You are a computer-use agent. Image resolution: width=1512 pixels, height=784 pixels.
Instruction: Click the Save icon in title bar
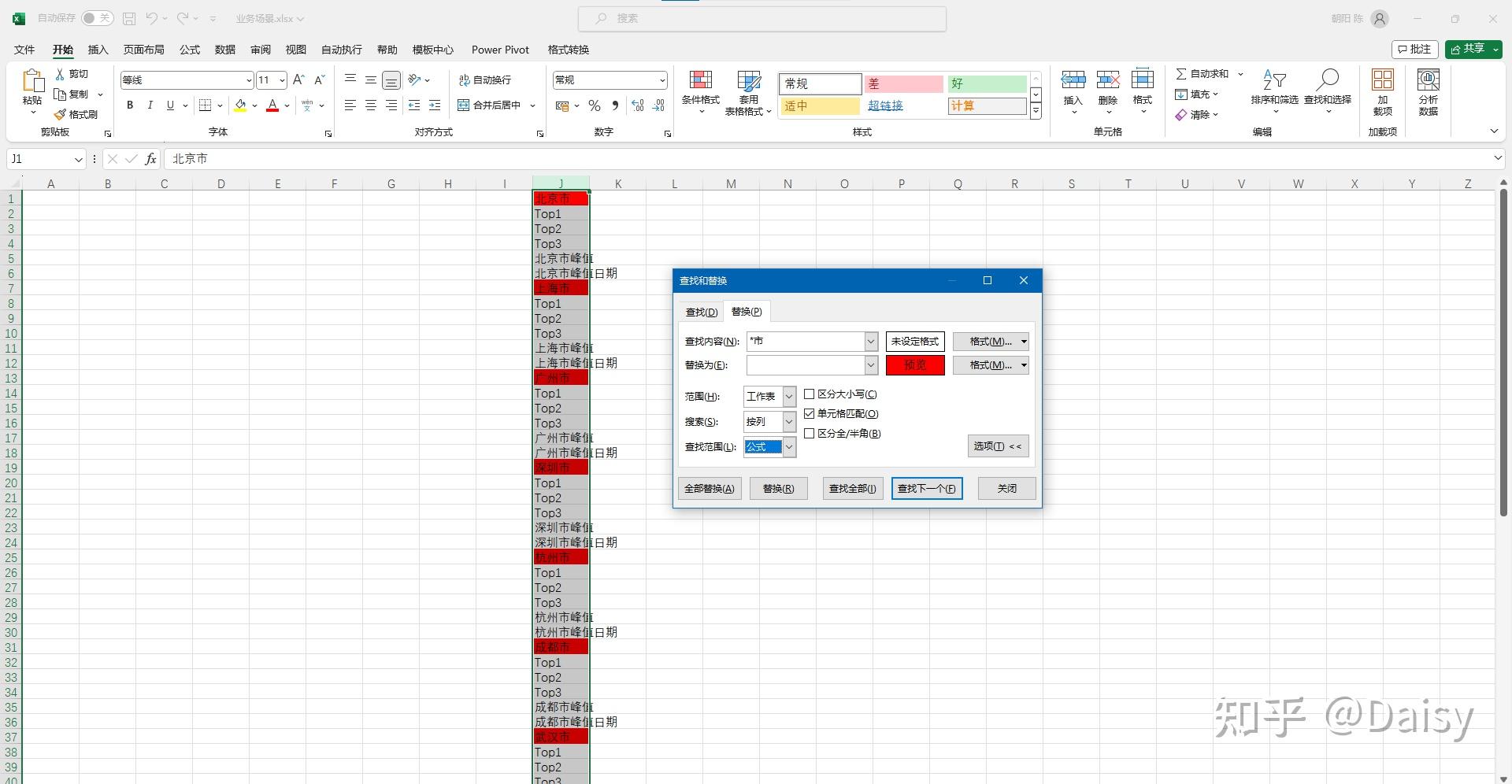point(129,18)
